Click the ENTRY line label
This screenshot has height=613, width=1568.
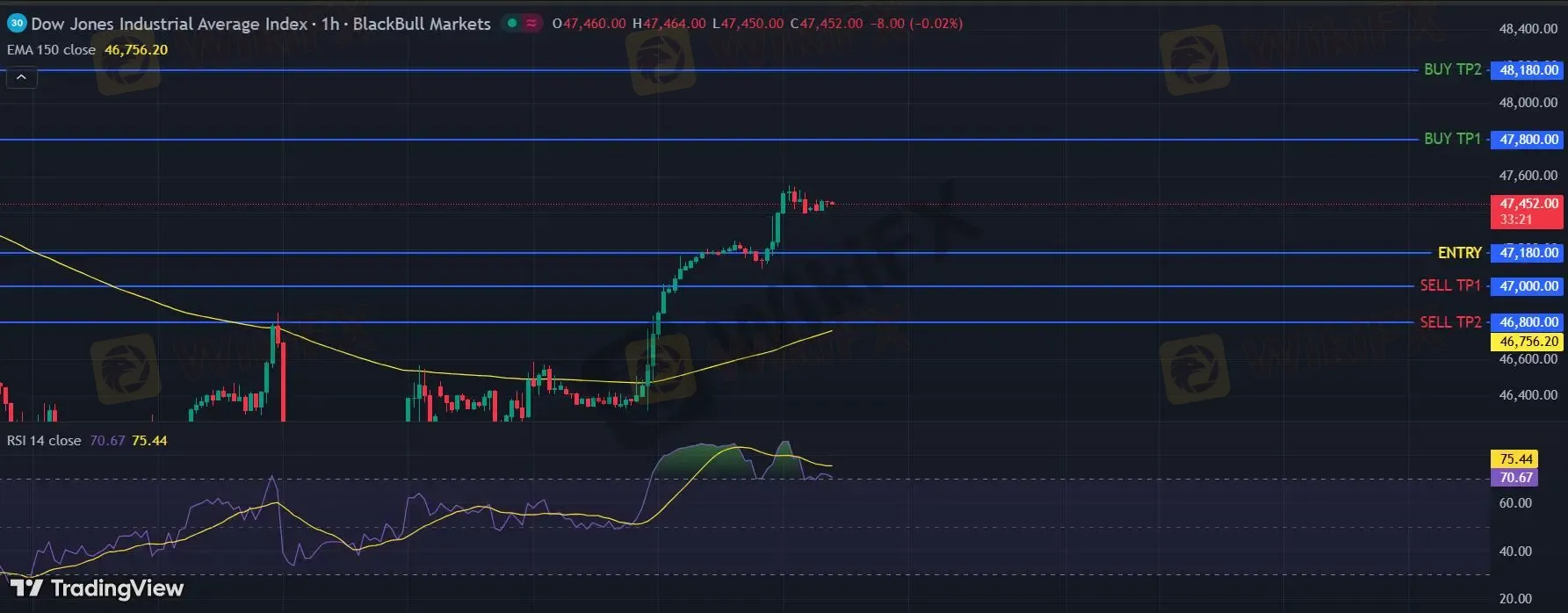[x=1459, y=253]
